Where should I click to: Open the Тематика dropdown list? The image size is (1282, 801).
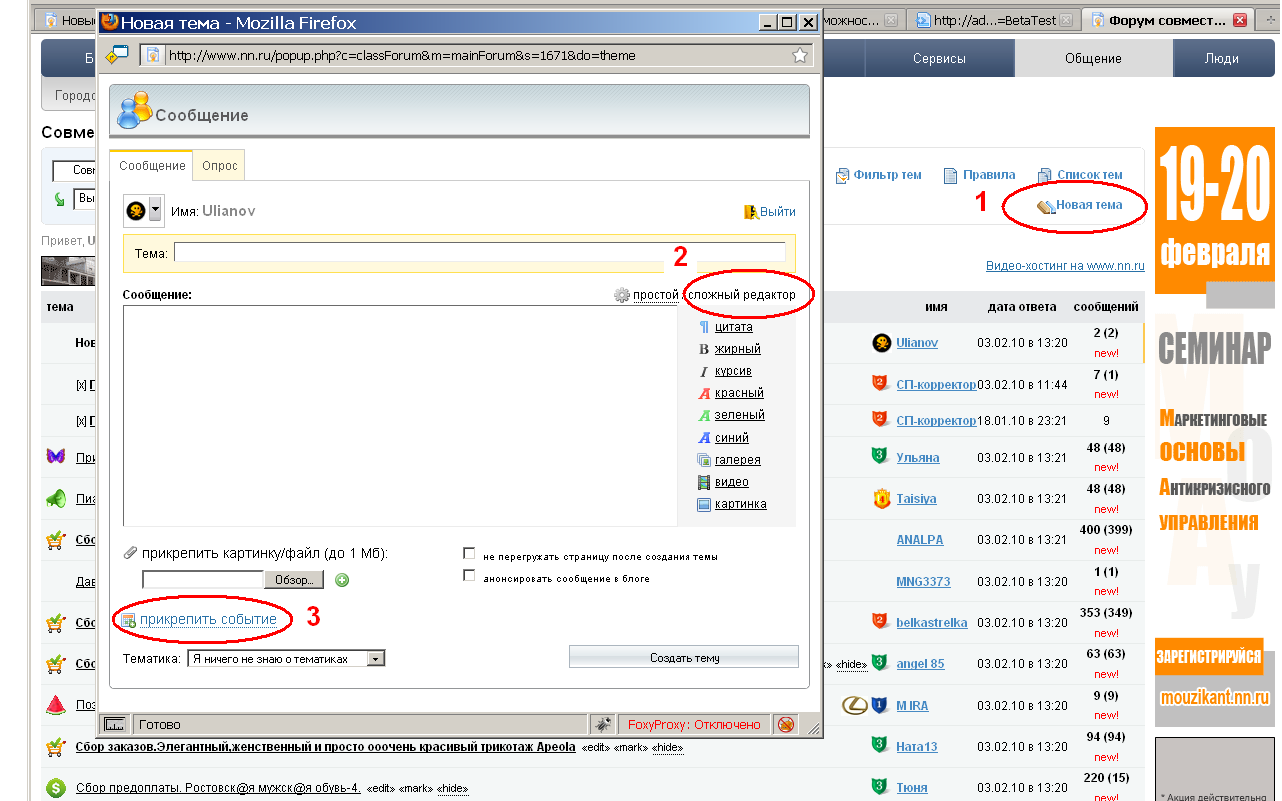coord(286,659)
